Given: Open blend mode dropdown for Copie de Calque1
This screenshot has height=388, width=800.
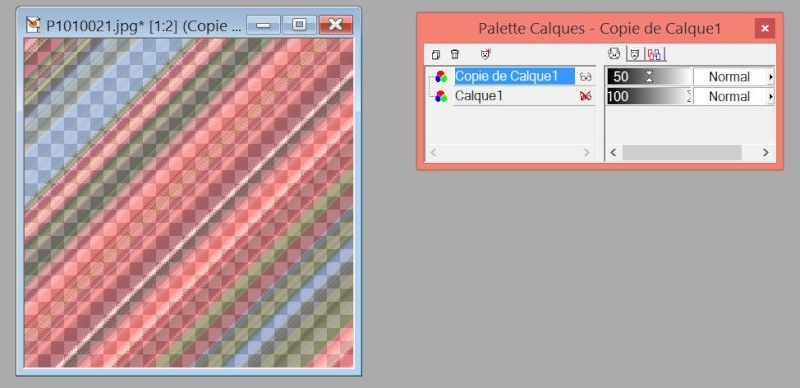Looking at the screenshot, I should pyautogui.click(x=770, y=77).
